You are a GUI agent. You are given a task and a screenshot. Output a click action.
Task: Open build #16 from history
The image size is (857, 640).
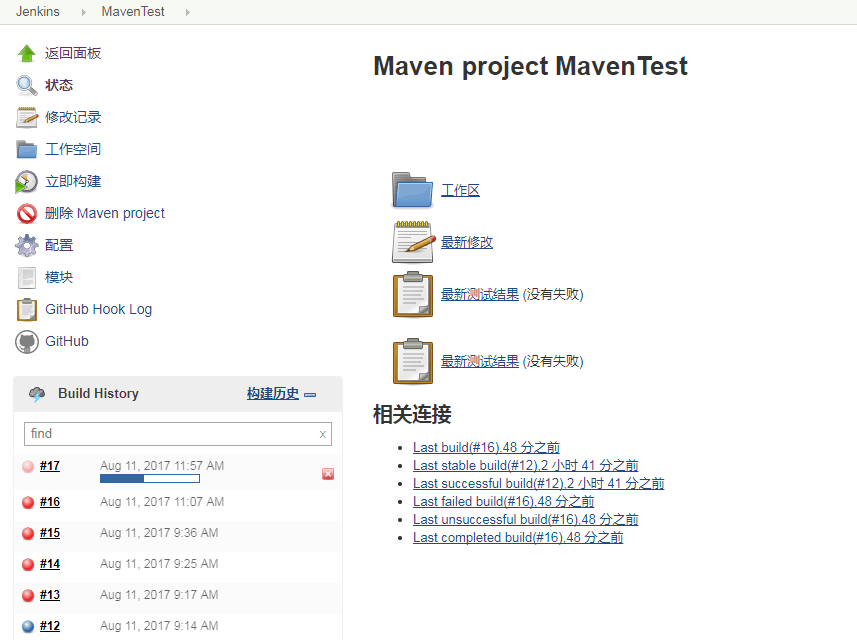click(x=50, y=502)
